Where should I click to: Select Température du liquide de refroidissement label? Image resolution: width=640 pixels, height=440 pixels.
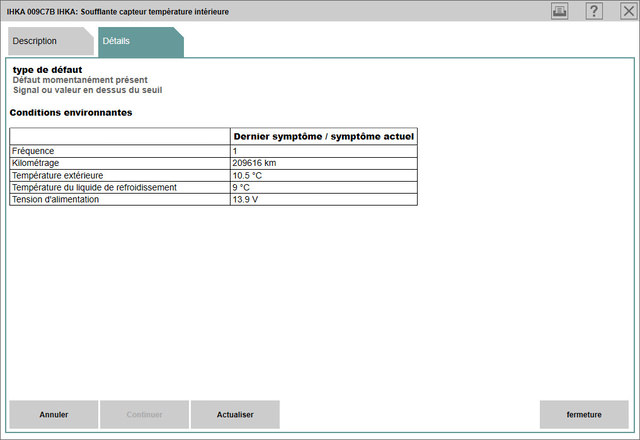pos(94,187)
